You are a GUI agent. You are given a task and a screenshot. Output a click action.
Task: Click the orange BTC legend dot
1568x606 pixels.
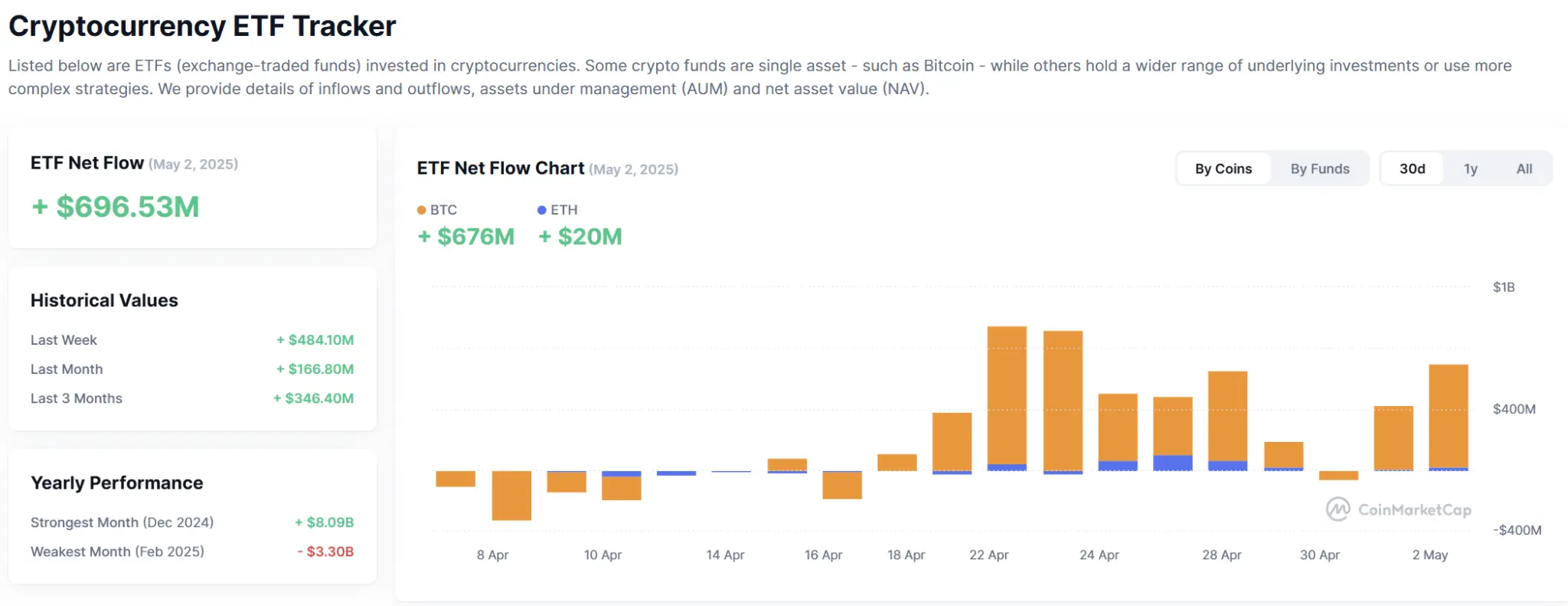coord(421,210)
